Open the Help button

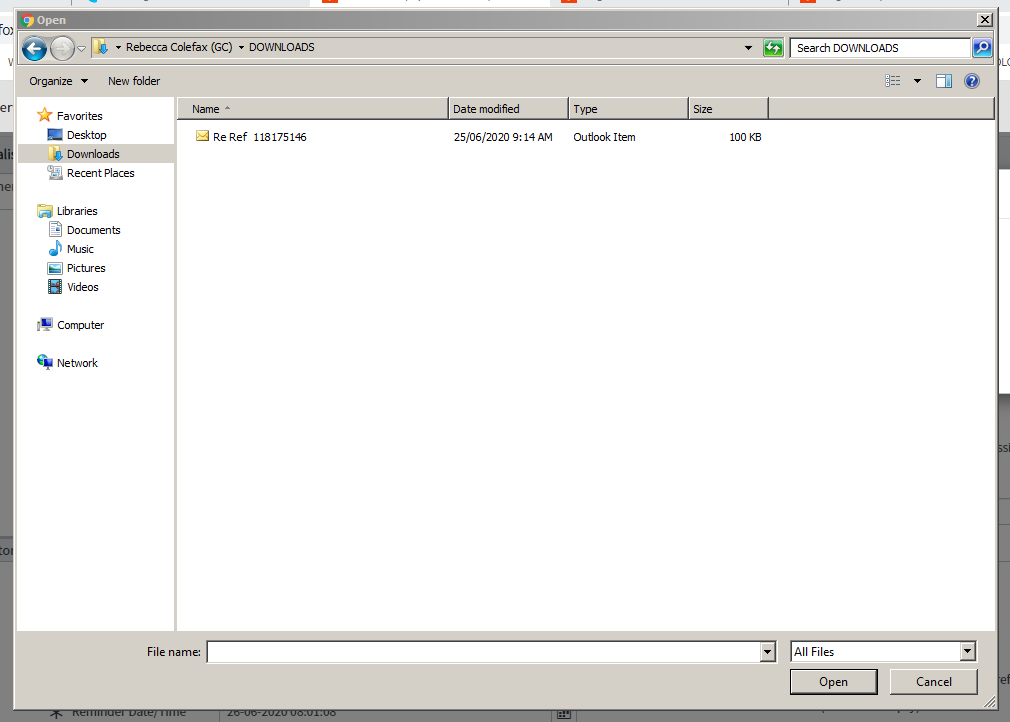click(x=971, y=81)
